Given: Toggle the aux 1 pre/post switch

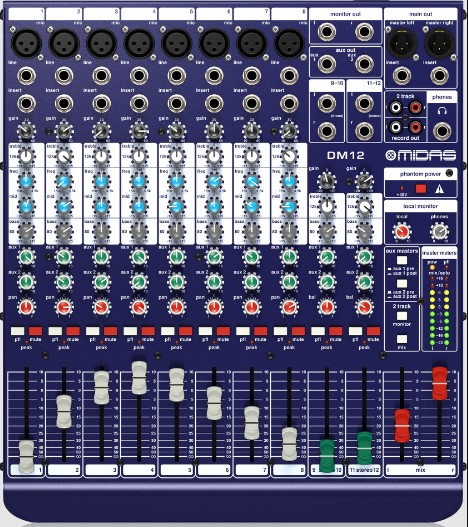Looking at the screenshot, I should click(x=402, y=260).
